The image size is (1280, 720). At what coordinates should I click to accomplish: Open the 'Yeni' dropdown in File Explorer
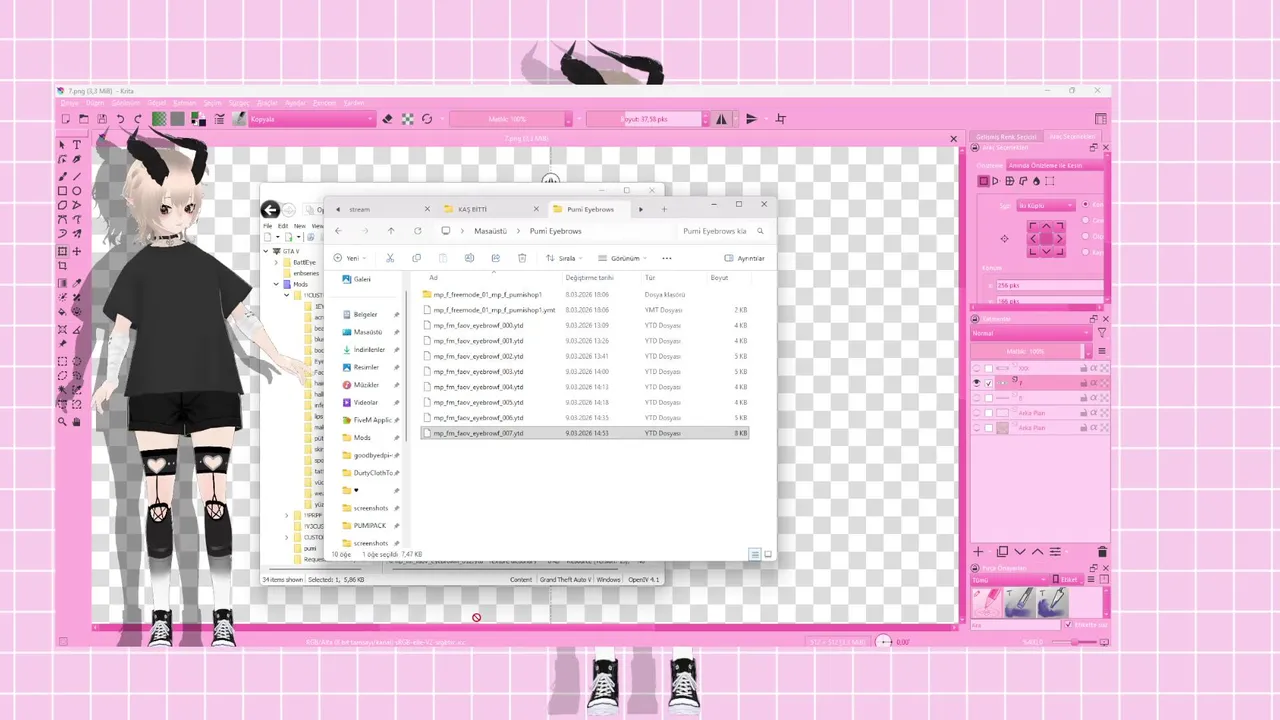tap(348, 258)
